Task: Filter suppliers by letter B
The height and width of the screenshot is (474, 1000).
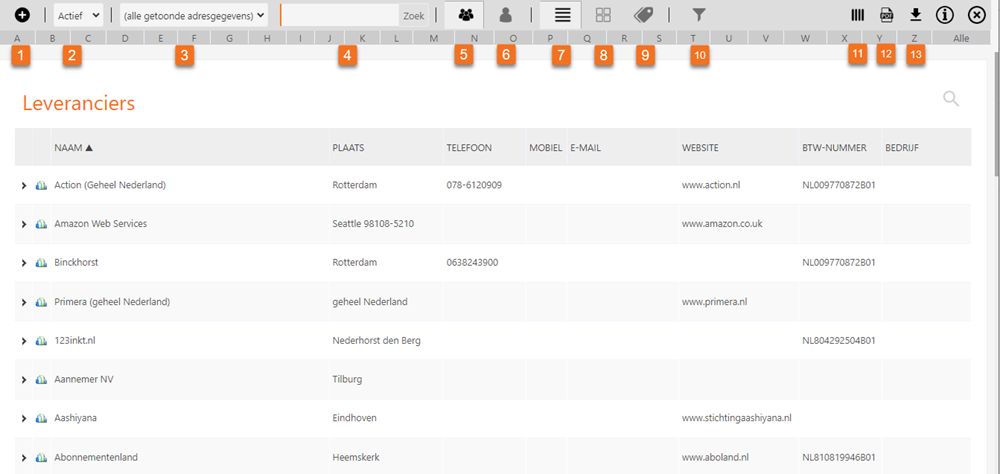Action: [53, 38]
